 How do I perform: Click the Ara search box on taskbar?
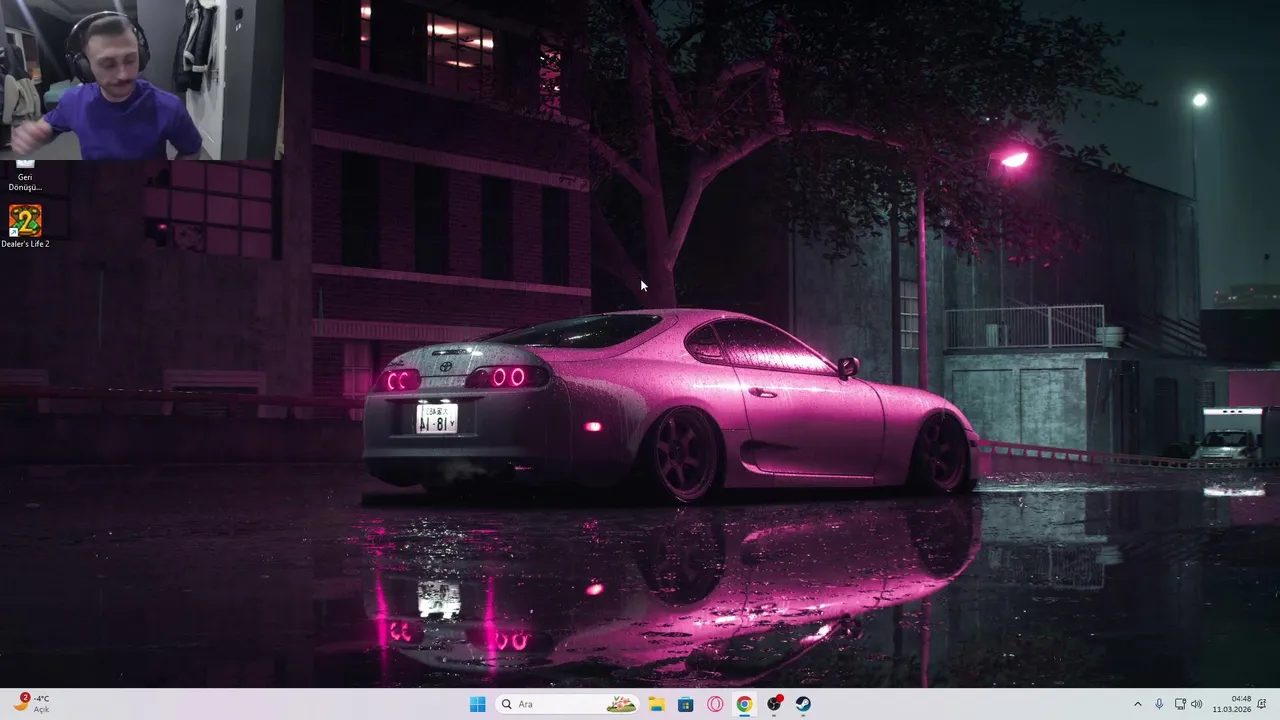[567, 704]
